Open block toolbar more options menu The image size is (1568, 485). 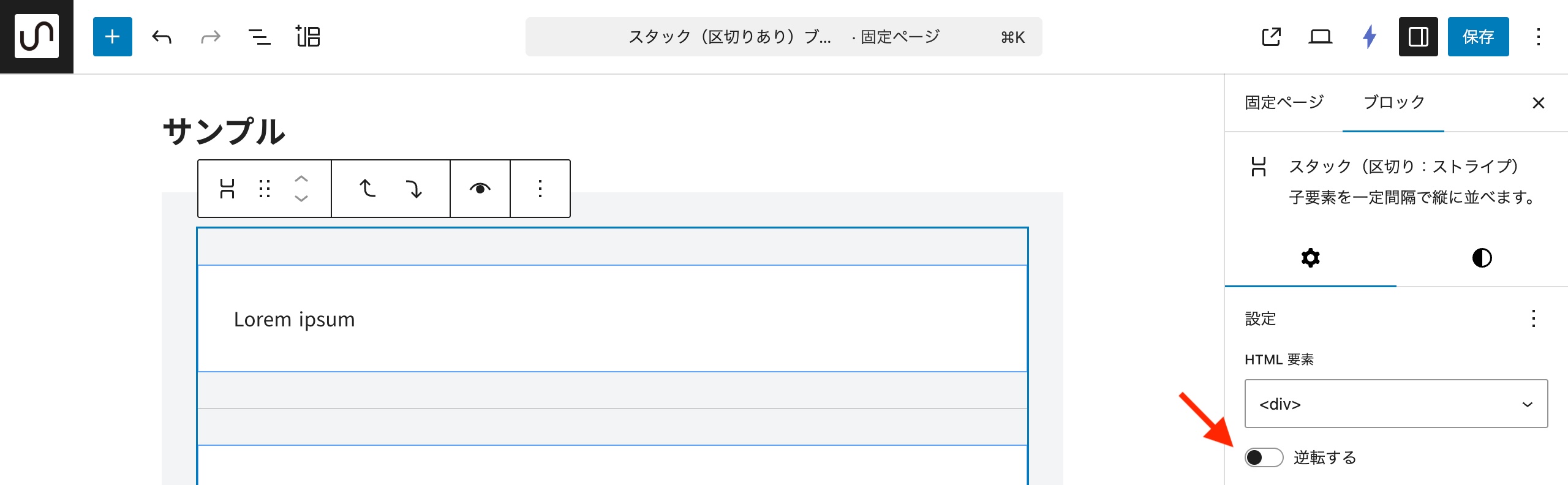point(540,189)
